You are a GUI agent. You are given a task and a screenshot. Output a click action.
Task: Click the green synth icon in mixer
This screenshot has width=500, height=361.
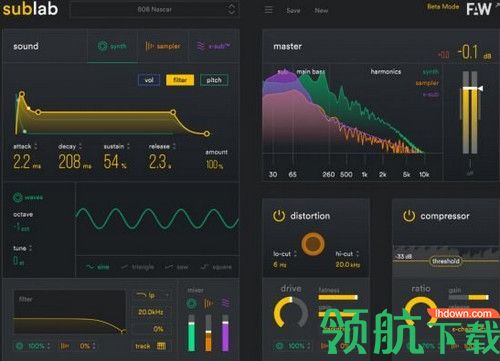pos(191,303)
